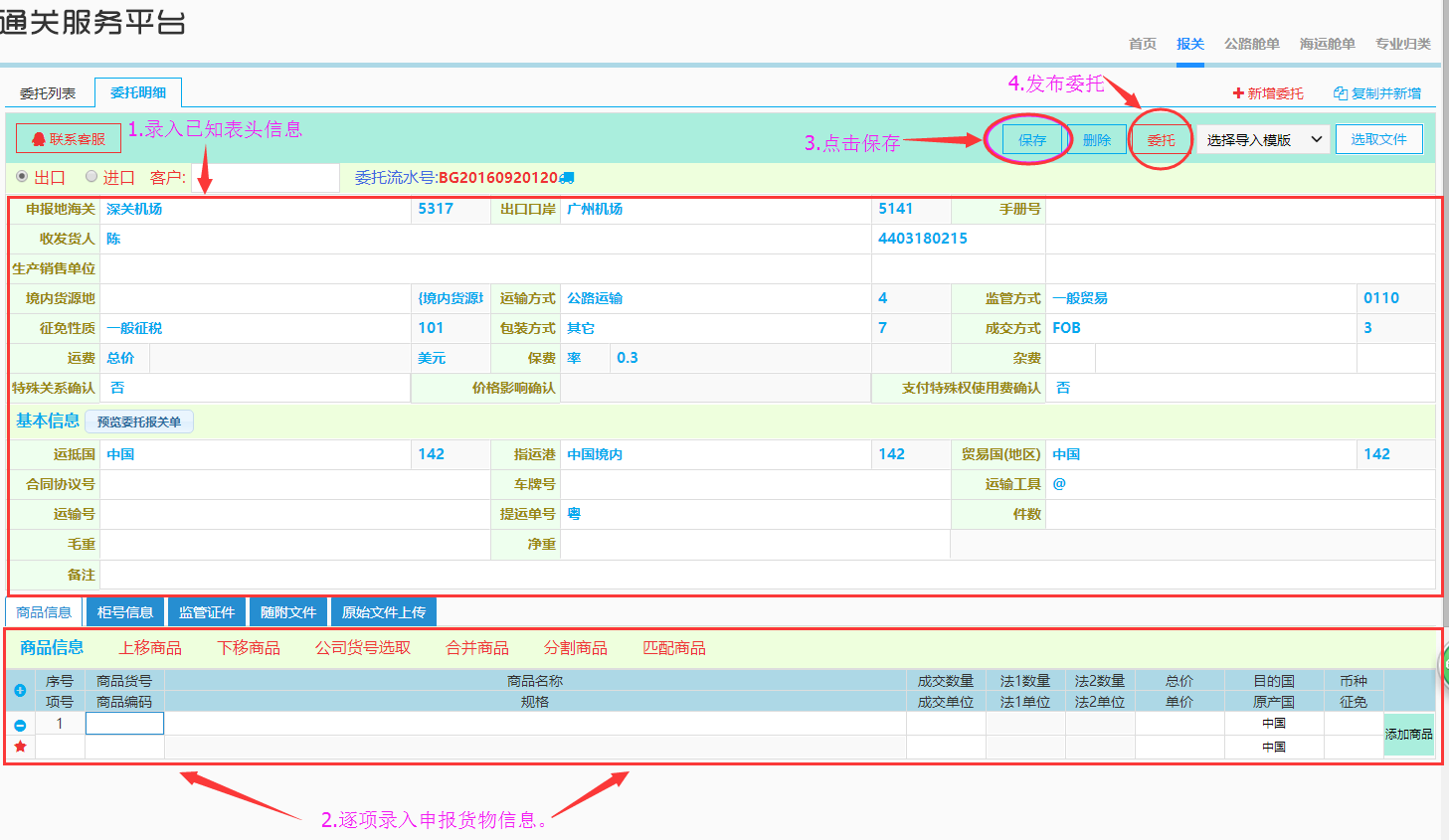Click the blue plus add-row icon
This screenshot has width=1449, height=840.
tap(20, 690)
